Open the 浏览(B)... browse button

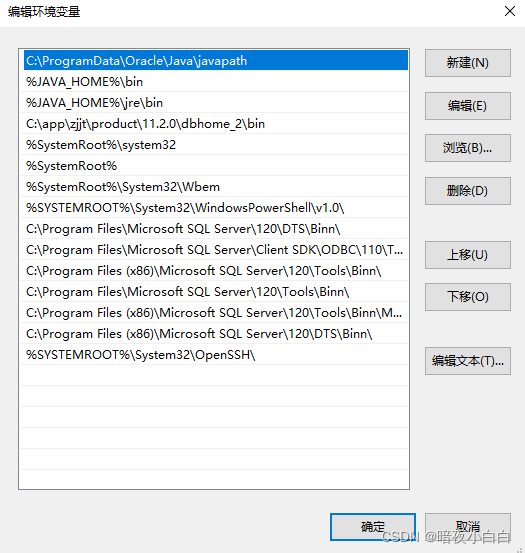pos(468,148)
